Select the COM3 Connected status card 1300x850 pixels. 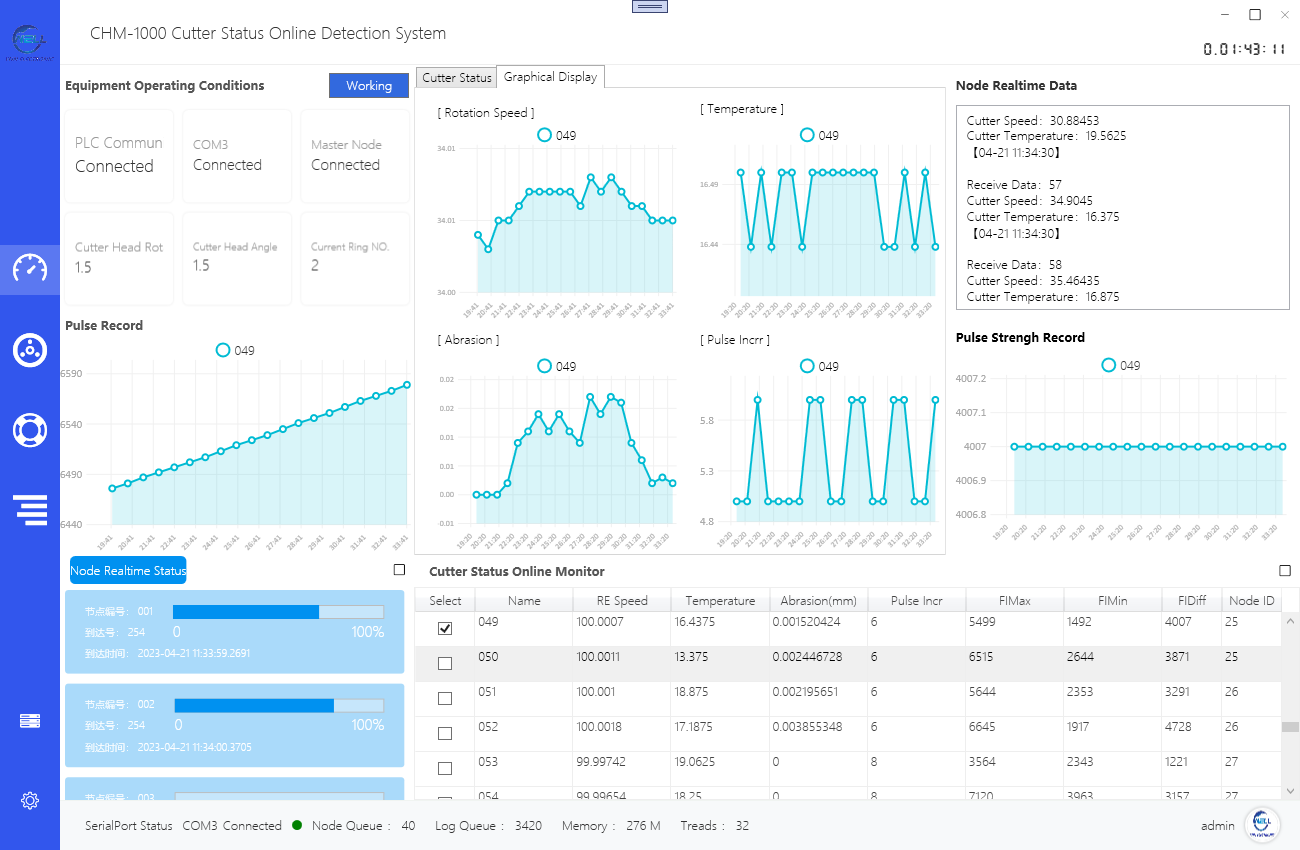coord(237,156)
